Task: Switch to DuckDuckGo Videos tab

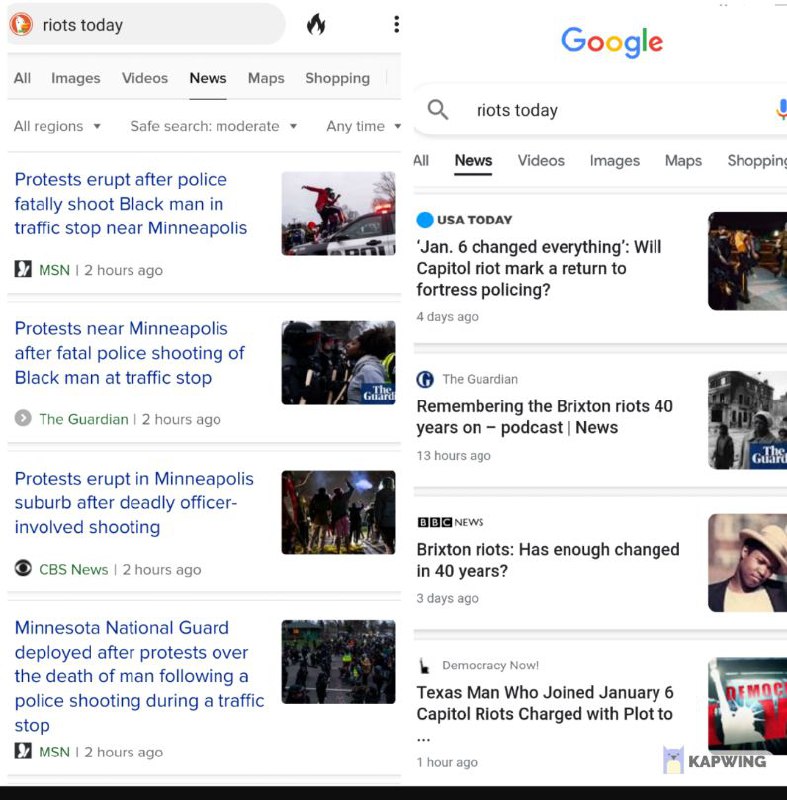Action: point(145,78)
